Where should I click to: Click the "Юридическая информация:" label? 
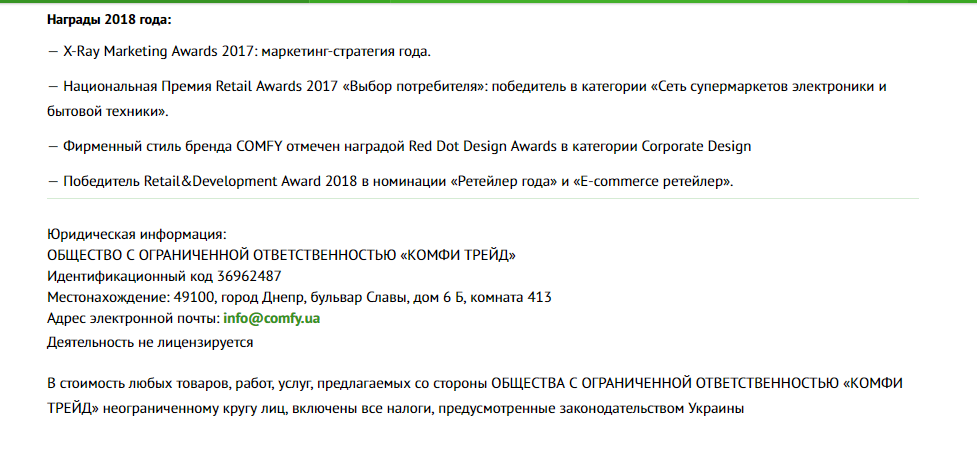click(137, 235)
